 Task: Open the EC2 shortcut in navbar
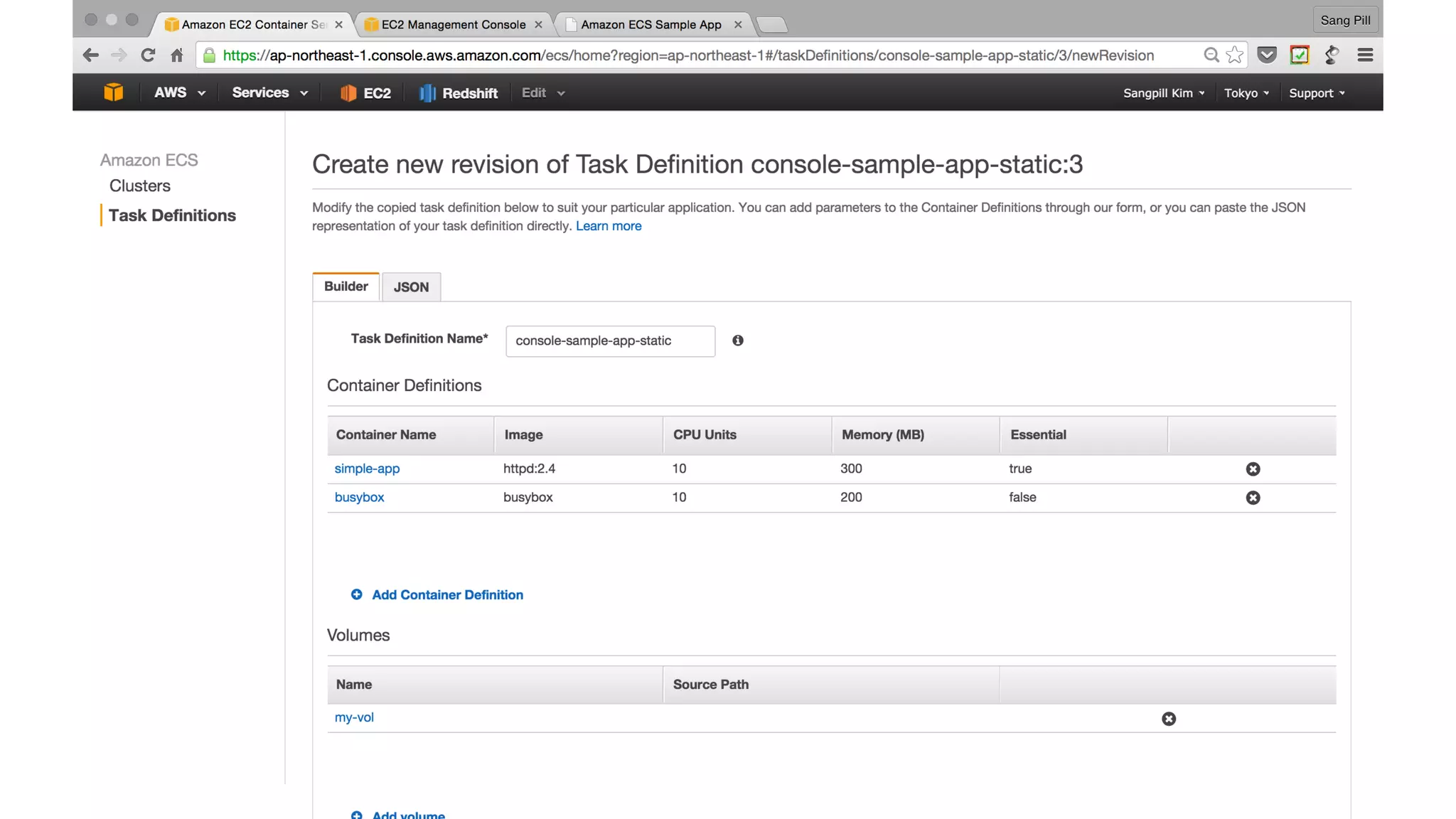pyautogui.click(x=365, y=93)
